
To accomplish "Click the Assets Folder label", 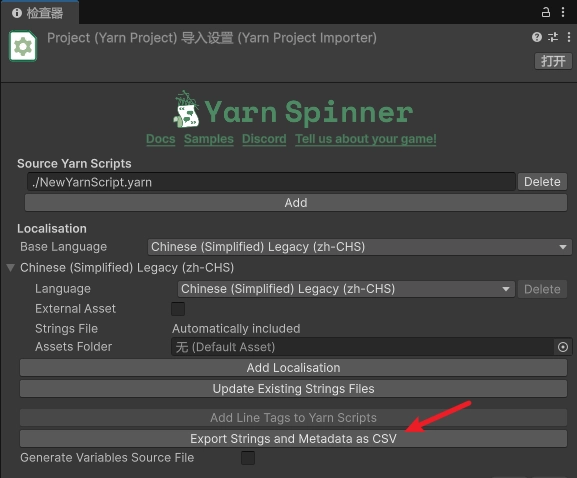I will click(x=74, y=347).
